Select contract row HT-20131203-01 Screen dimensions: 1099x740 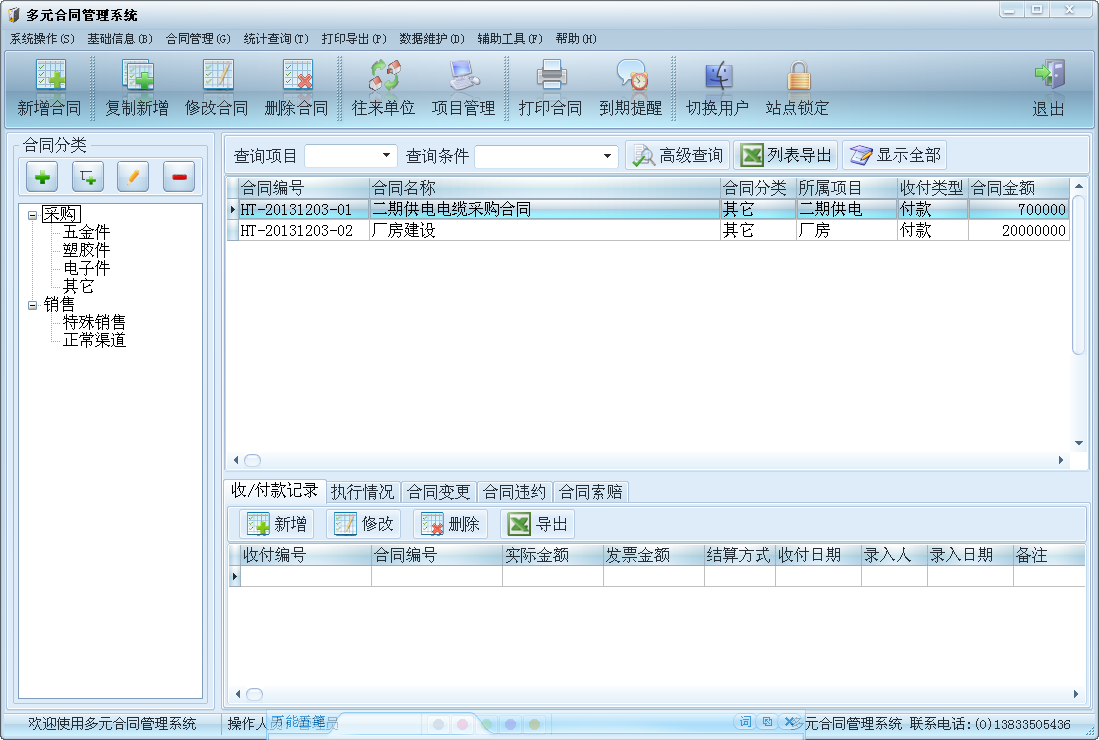click(x=648, y=210)
